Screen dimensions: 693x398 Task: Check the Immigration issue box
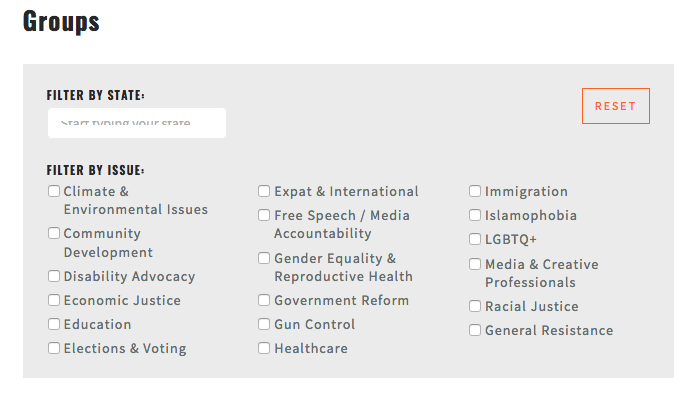[475, 191]
